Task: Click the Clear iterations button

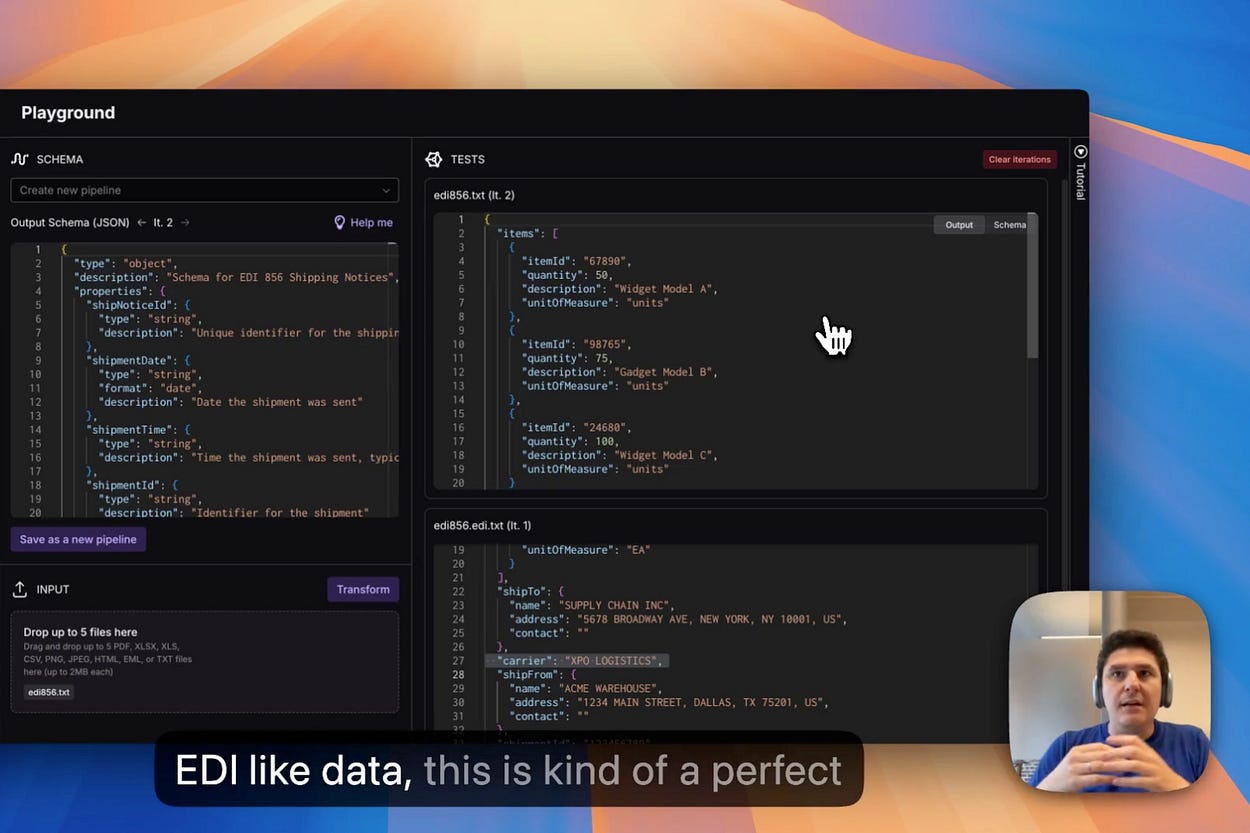Action: coord(1019,159)
